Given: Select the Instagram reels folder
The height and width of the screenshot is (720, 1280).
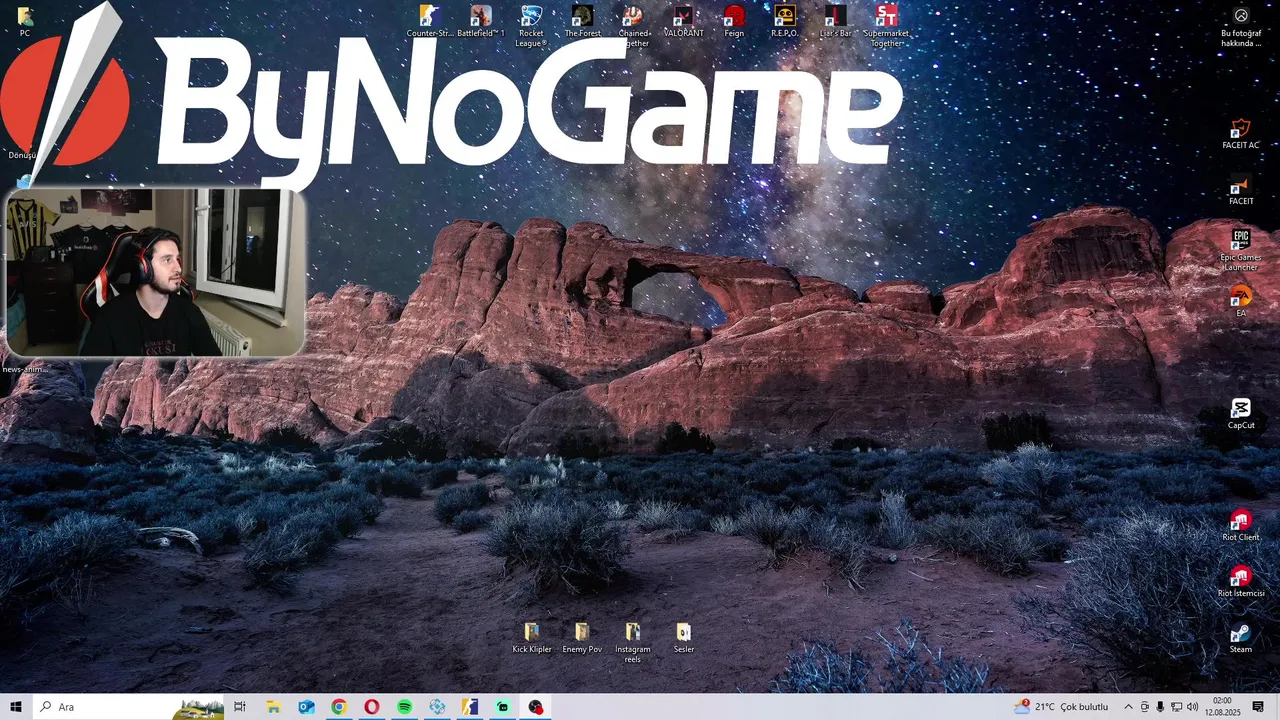Looking at the screenshot, I should point(633,642).
